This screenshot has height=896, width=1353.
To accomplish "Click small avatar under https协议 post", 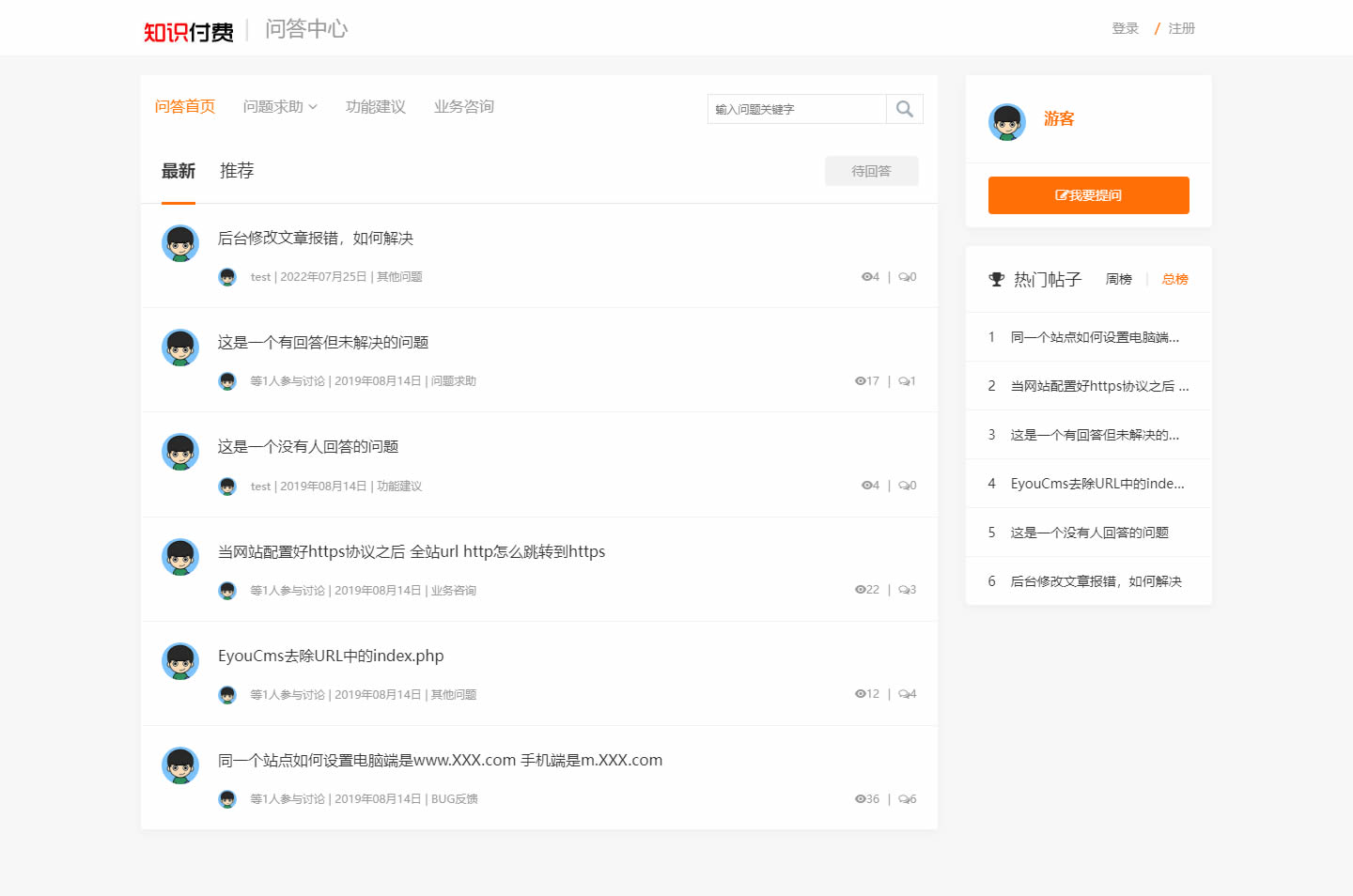I will [x=227, y=591].
